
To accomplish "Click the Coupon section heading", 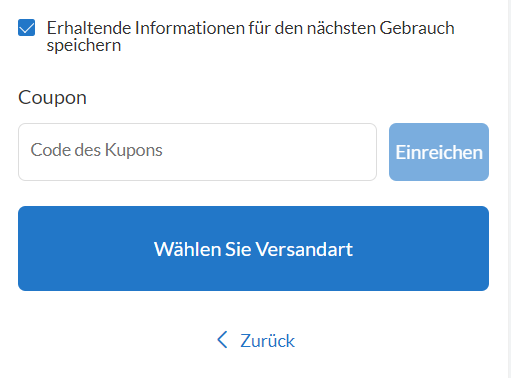I will [52, 98].
